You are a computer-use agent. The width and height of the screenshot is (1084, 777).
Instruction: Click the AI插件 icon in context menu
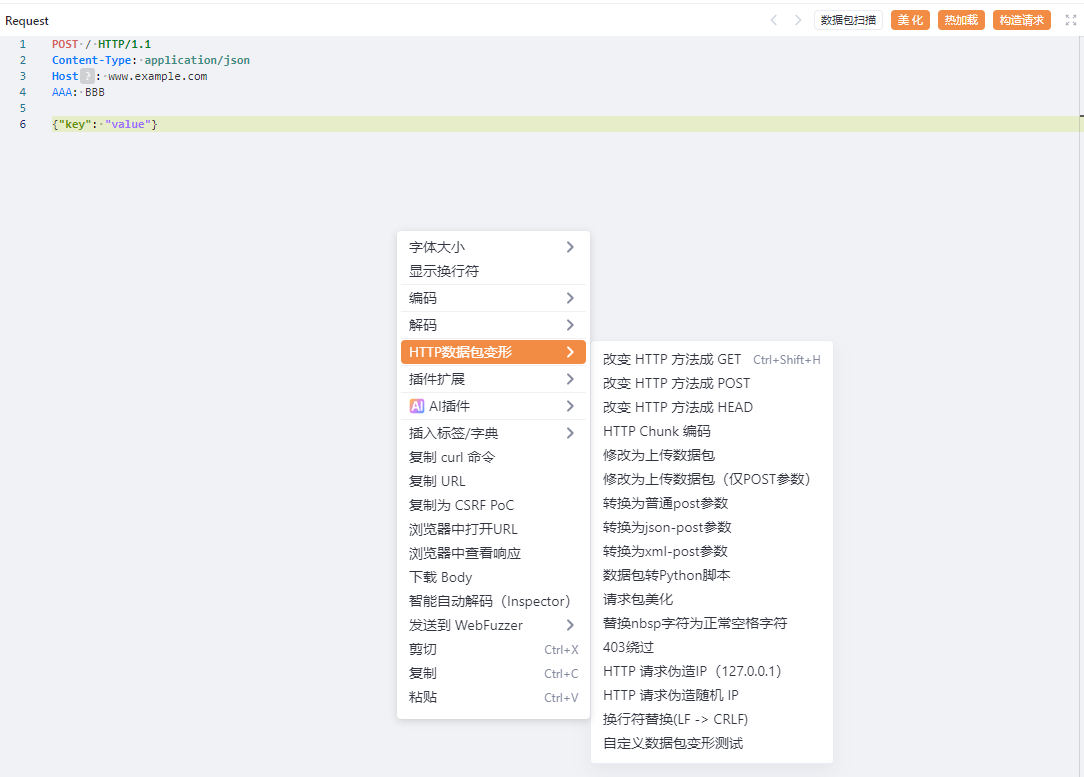coord(417,406)
